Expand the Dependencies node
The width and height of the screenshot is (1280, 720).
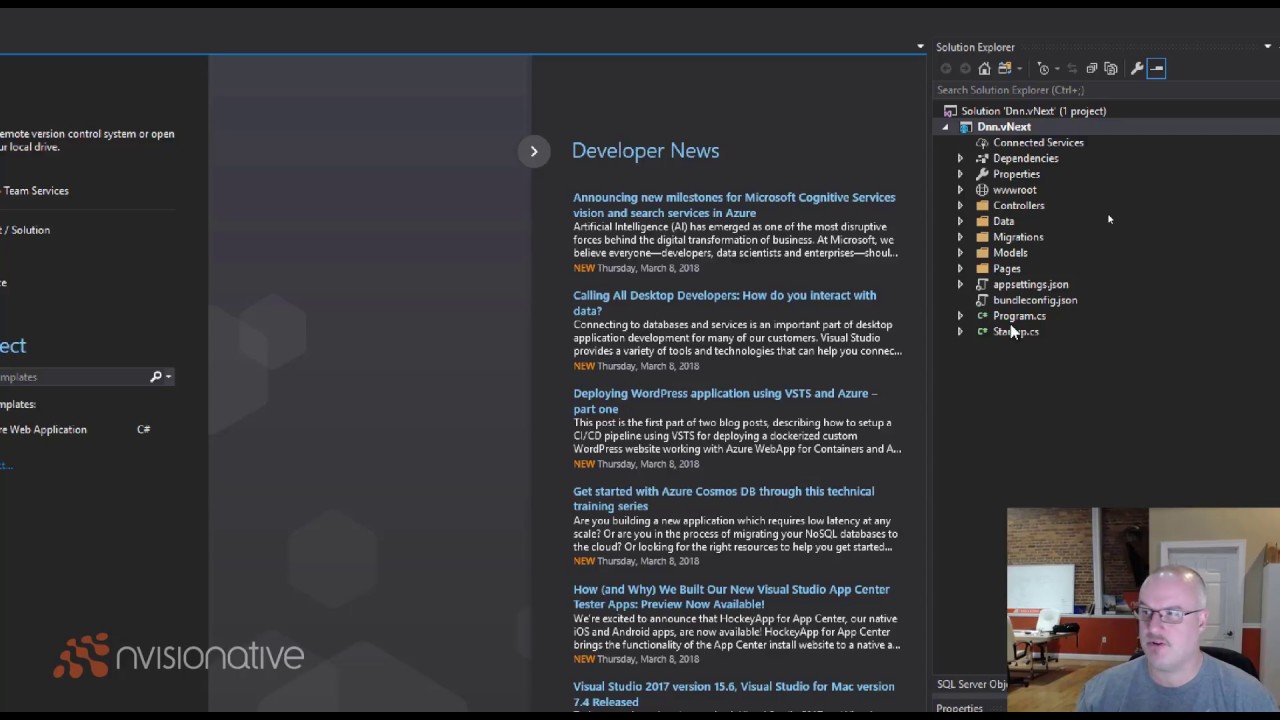click(x=960, y=158)
